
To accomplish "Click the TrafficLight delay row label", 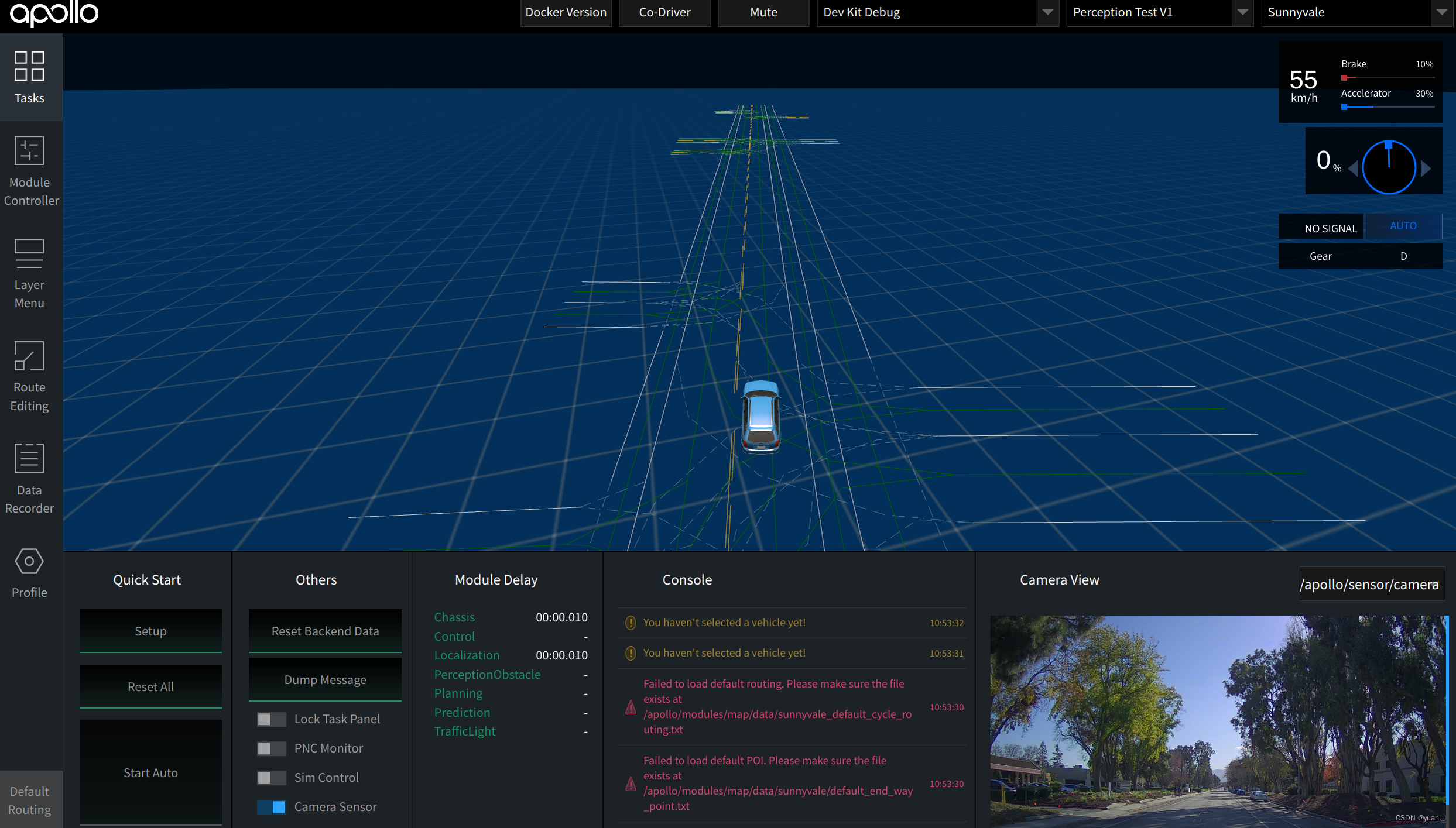I will 465,731.
